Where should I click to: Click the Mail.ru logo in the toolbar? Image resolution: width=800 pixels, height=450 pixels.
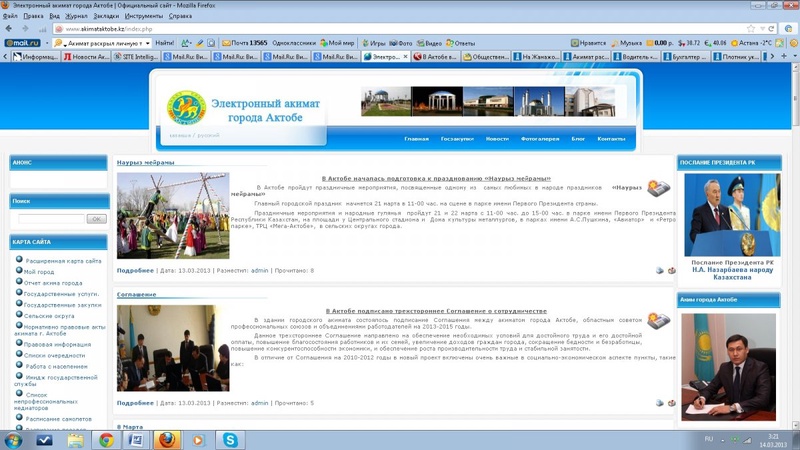point(22,43)
